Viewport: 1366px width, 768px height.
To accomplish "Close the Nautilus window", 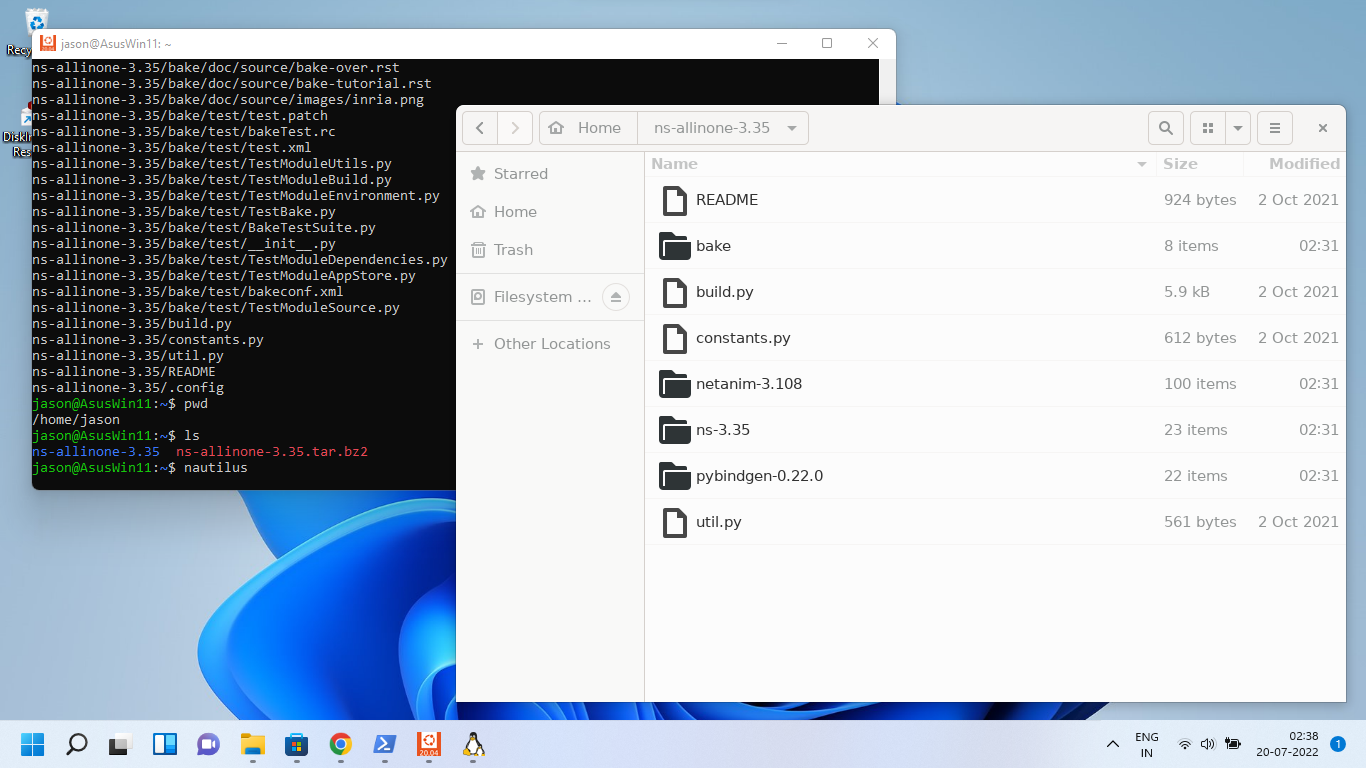I will click(1322, 128).
